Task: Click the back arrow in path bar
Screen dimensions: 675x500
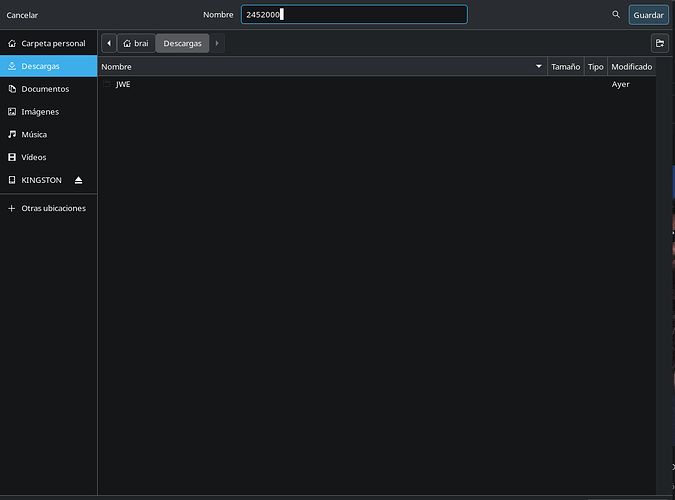Action: pos(108,43)
